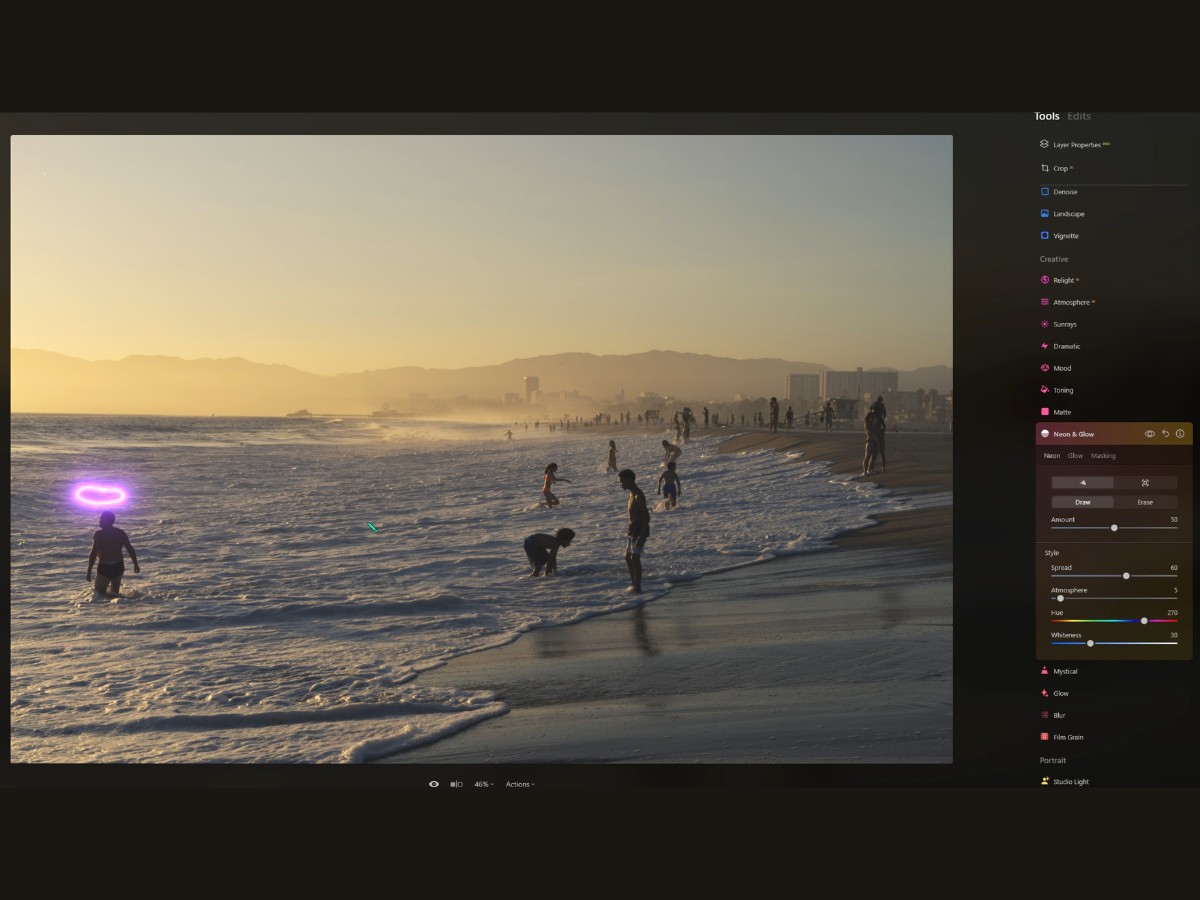The width and height of the screenshot is (1200, 900).
Task: Toggle the preview eye below the photo
Action: pyautogui.click(x=434, y=784)
